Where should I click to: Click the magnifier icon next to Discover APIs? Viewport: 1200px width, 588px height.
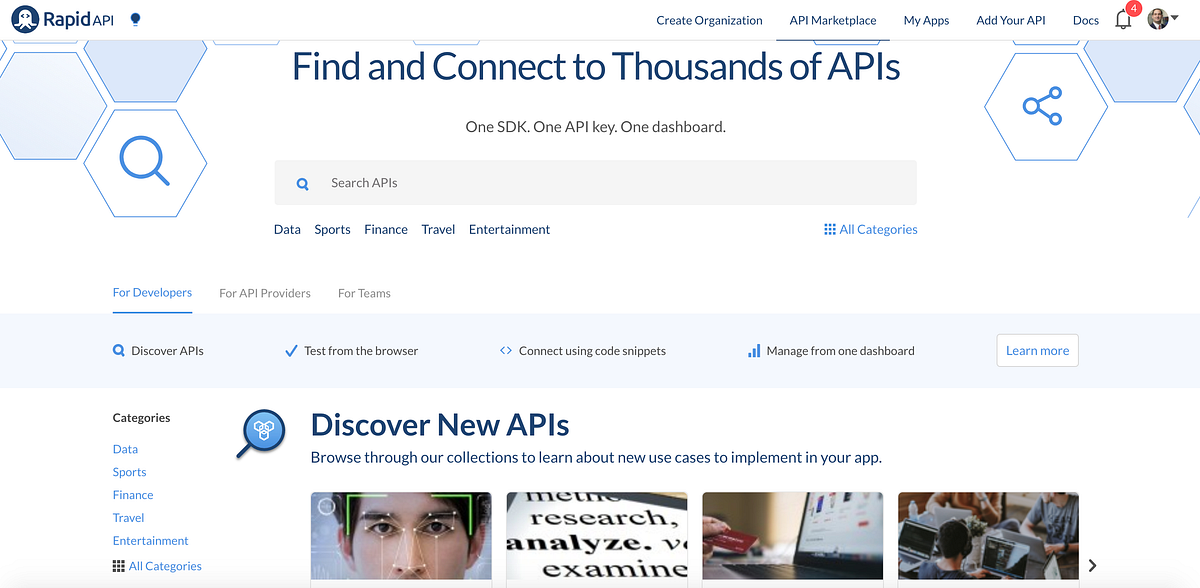tap(120, 350)
